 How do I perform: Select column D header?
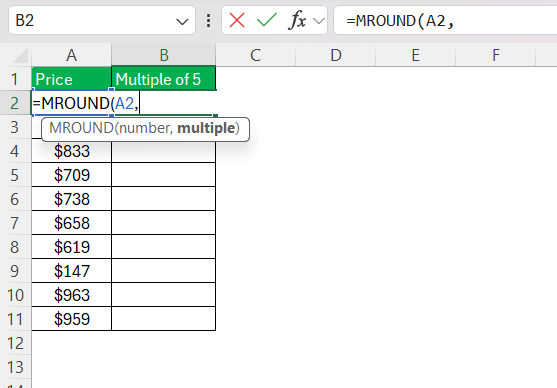coord(336,55)
